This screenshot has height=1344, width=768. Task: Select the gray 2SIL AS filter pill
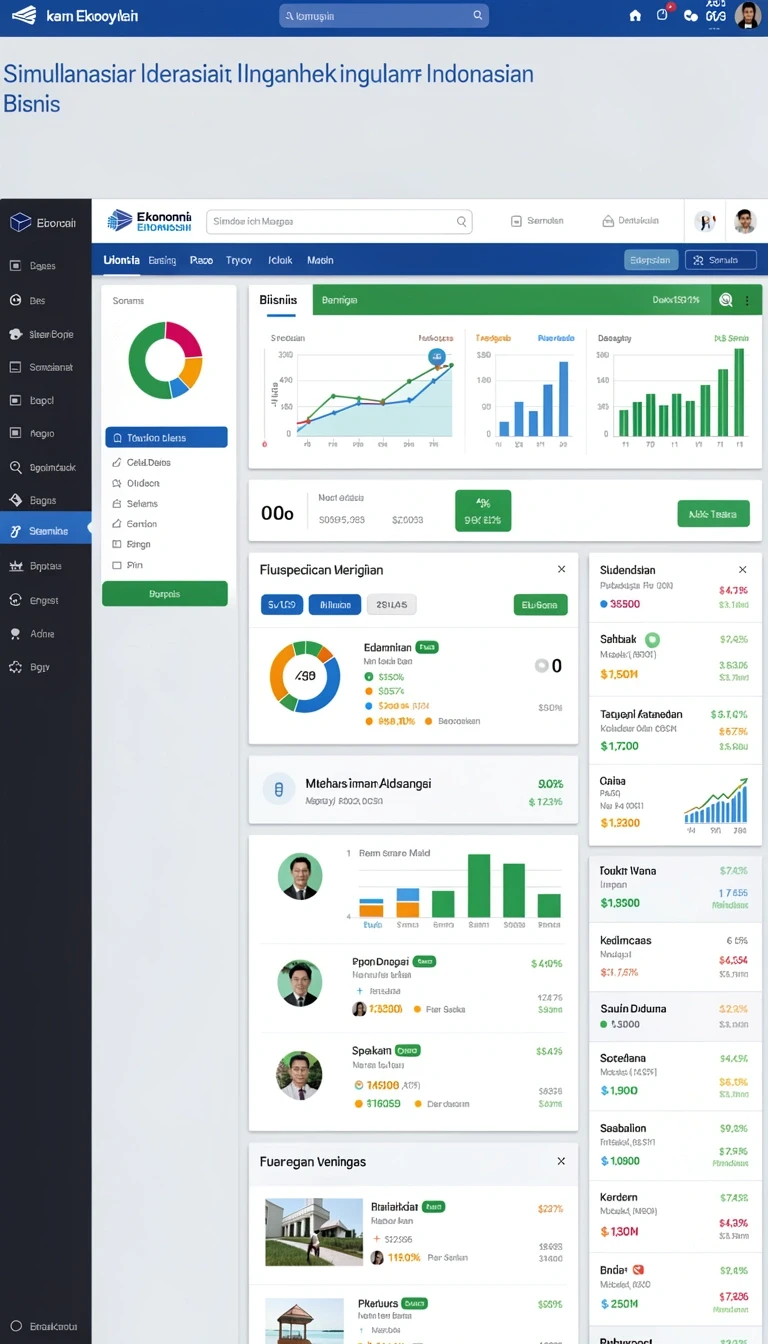[x=392, y=604]
